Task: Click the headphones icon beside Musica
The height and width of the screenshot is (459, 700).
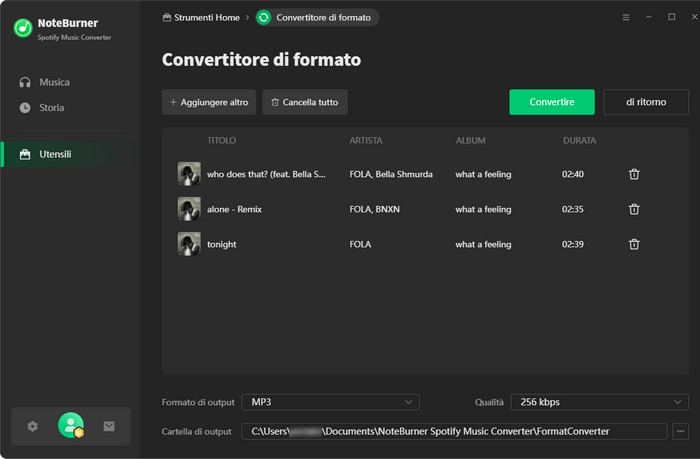Action: [x=25, y=82]
